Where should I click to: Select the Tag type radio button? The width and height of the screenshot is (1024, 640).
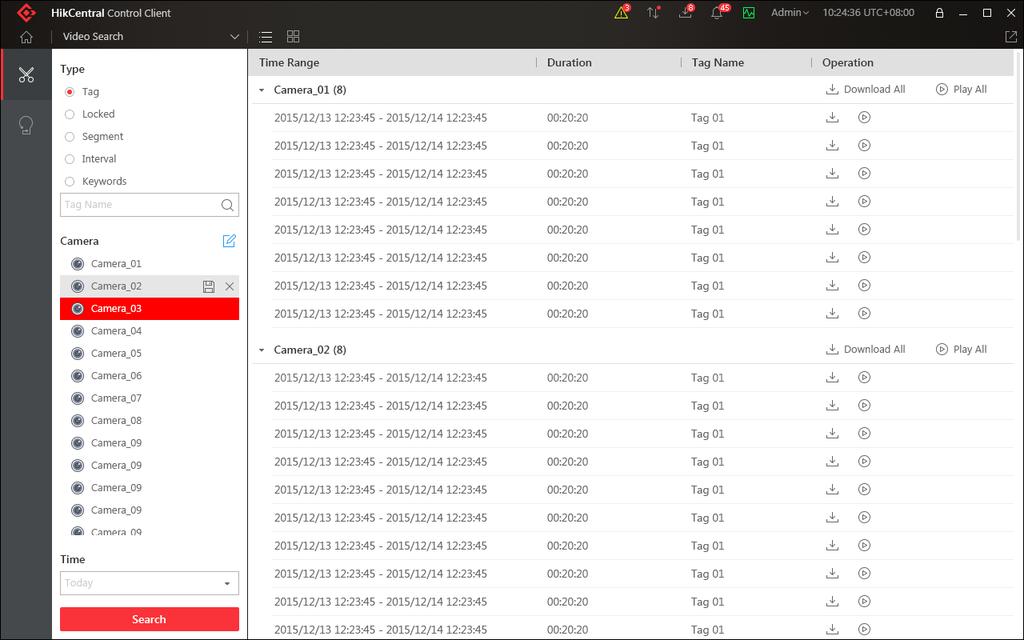pyautogui.click(x=70, y=92)
